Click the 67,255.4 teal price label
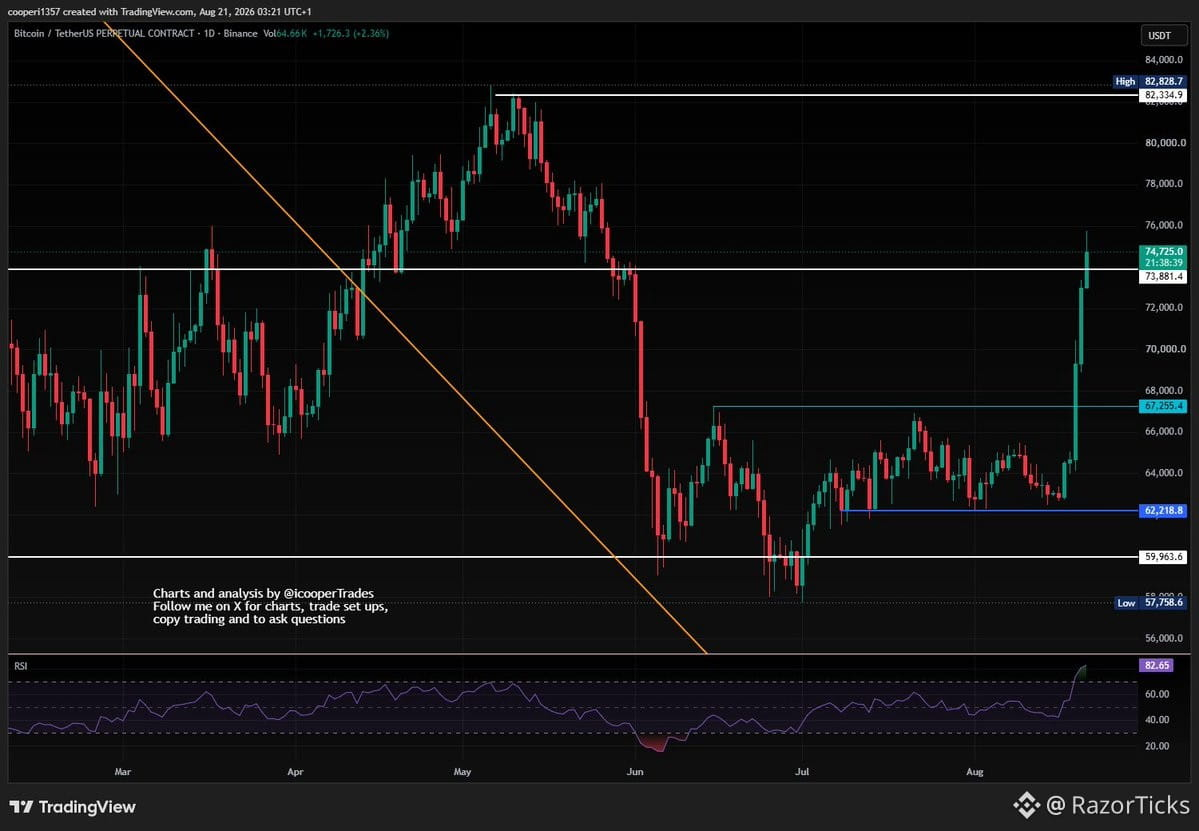The width and height of the screenshot is (1199, 831). pyautogui.click(x=1163, y=406)
